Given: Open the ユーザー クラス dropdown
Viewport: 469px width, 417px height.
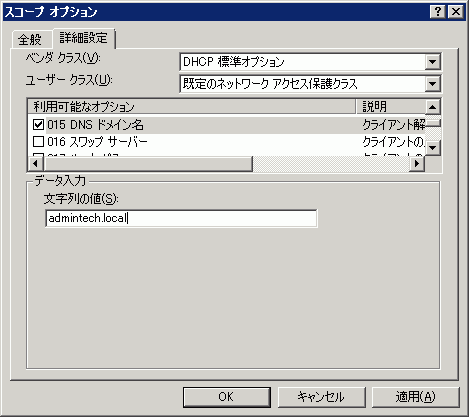Looking at the screenshot, I should click(432, 84).
